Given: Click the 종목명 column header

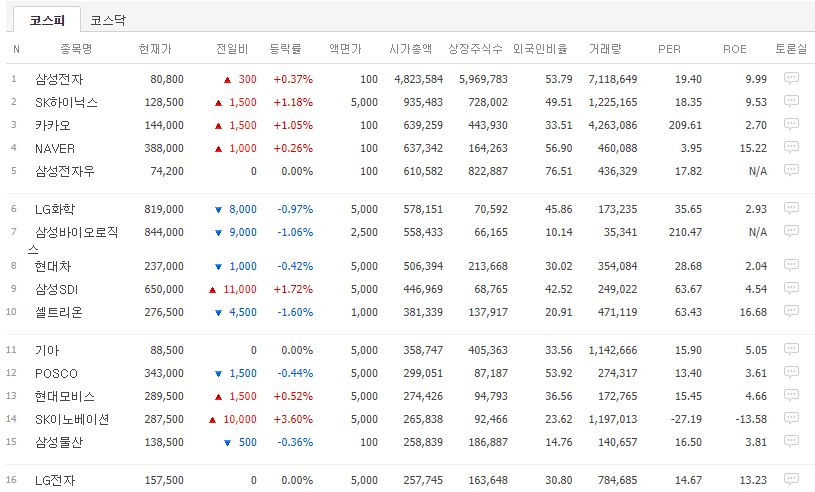Looking at the screenshot, I should (76, 49).
